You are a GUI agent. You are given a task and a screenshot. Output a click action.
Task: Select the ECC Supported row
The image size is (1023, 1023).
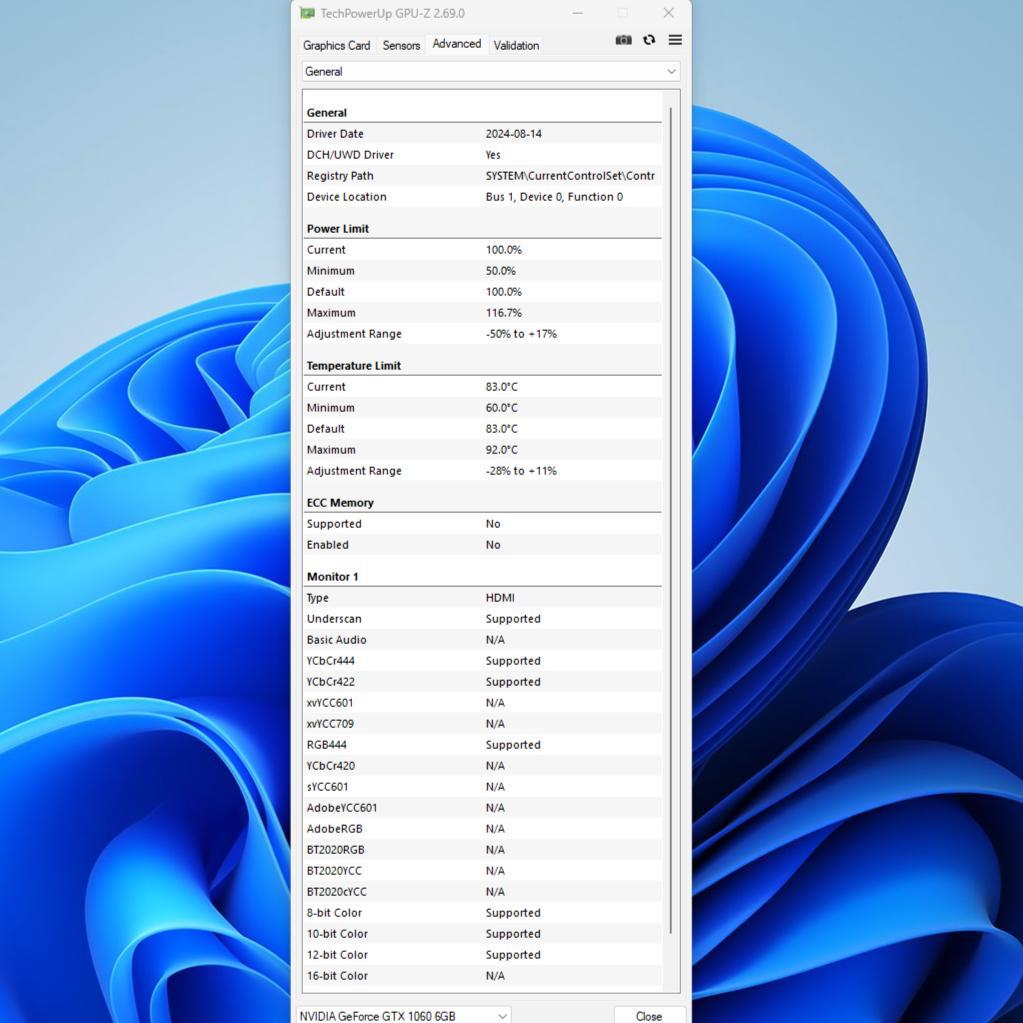[x=483, y=524]
